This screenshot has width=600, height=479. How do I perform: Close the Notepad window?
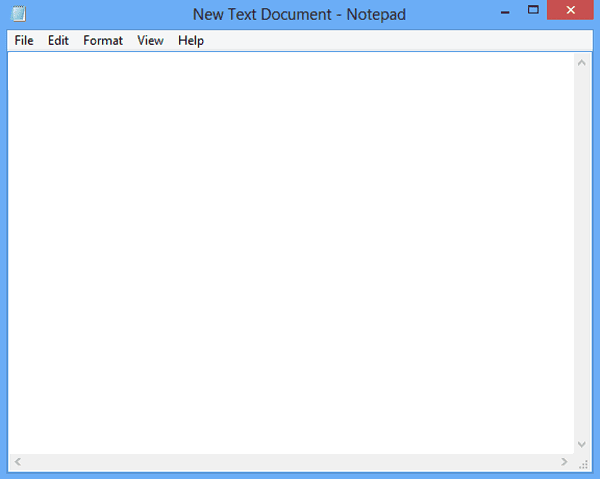tap(570, 10)
